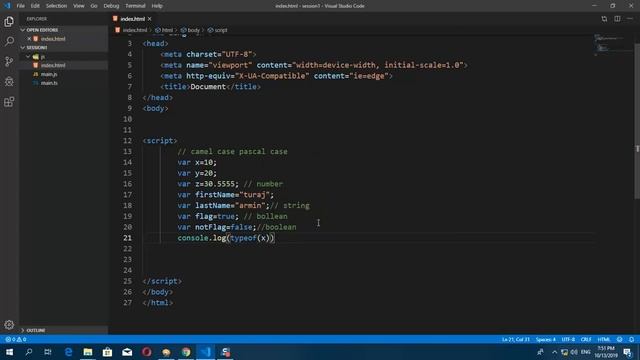Viewport: 640px width, 360px height.
Task: Click the taskbar clock showing 7:51 PM
Action: [x=605, y=352]
